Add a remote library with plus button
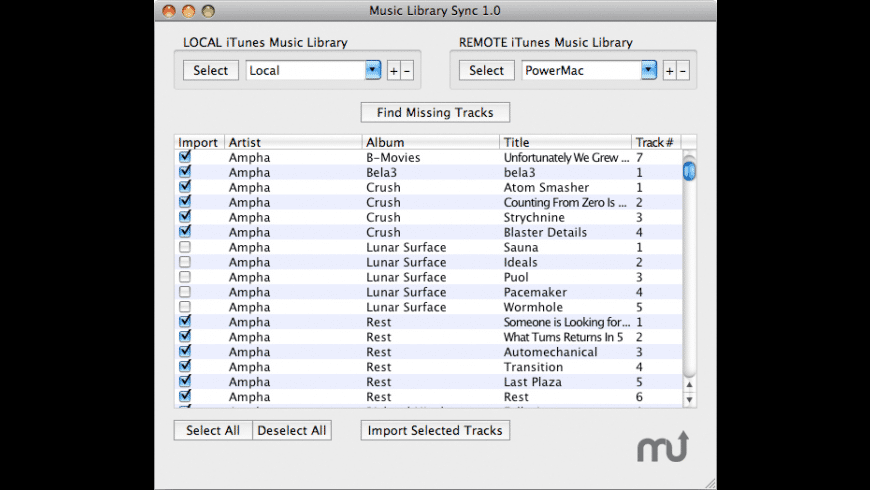 [x=669, y=71]
